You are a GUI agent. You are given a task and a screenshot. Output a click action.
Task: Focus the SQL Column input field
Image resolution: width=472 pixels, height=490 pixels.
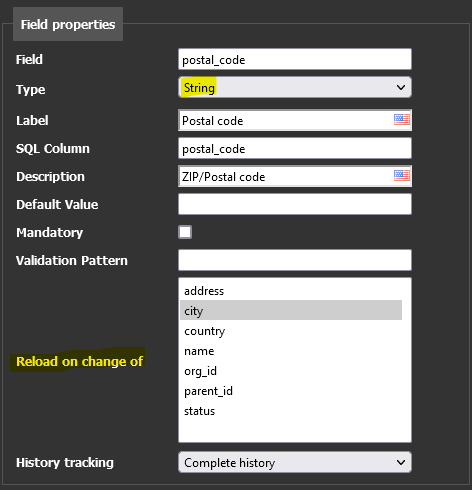coord(295,148)
